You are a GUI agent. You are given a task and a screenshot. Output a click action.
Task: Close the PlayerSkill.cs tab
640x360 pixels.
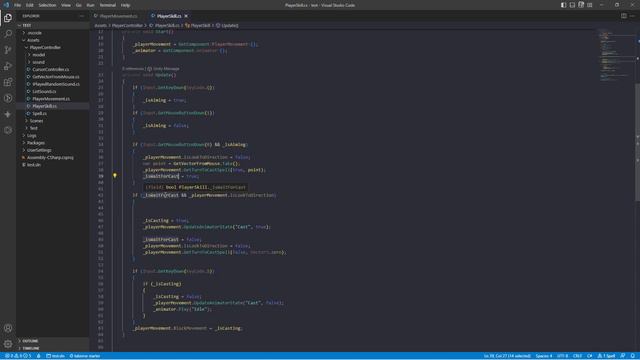(186, 16)
